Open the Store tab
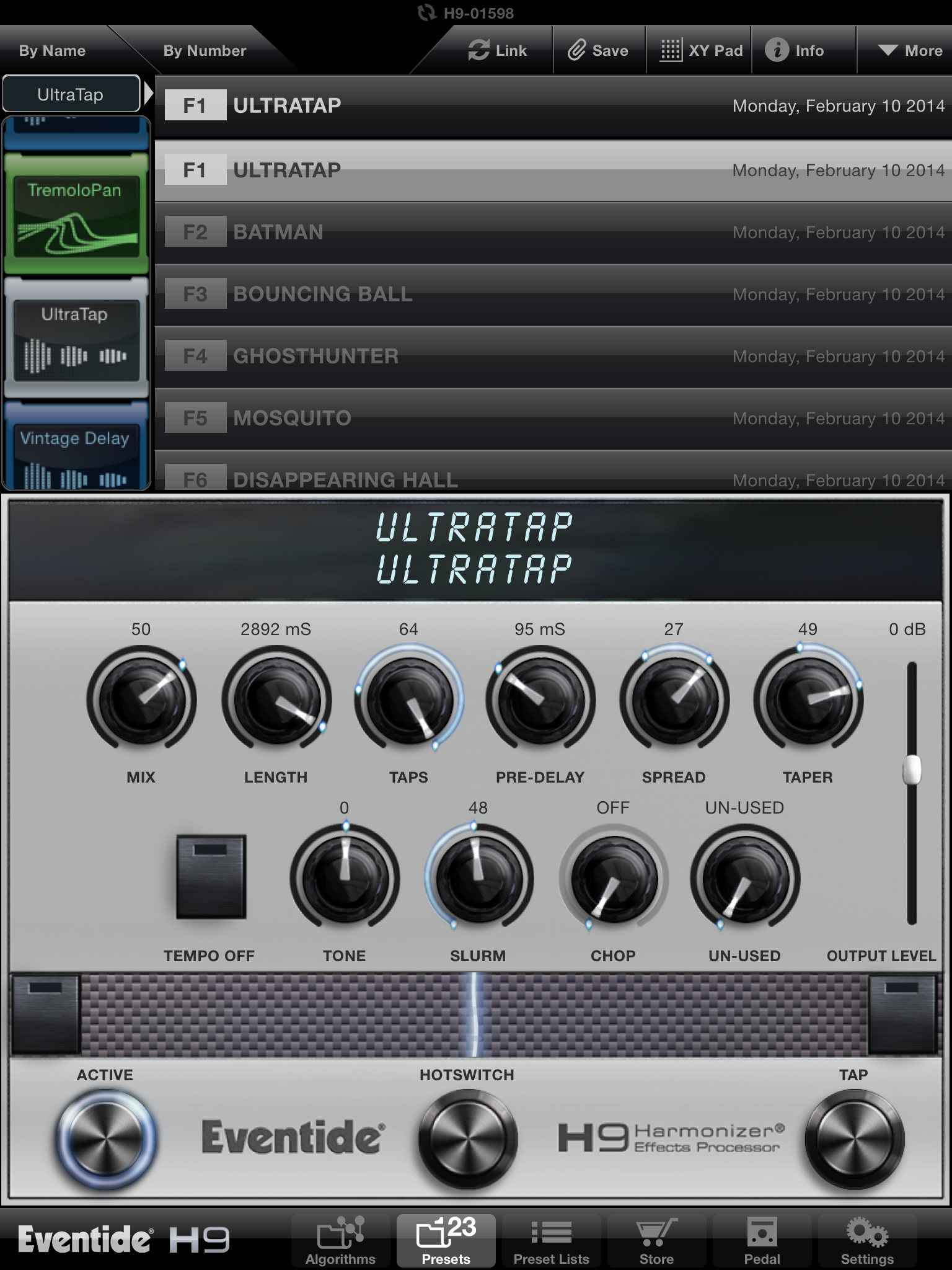The image size is (952, 1270). pos(656,1240)
